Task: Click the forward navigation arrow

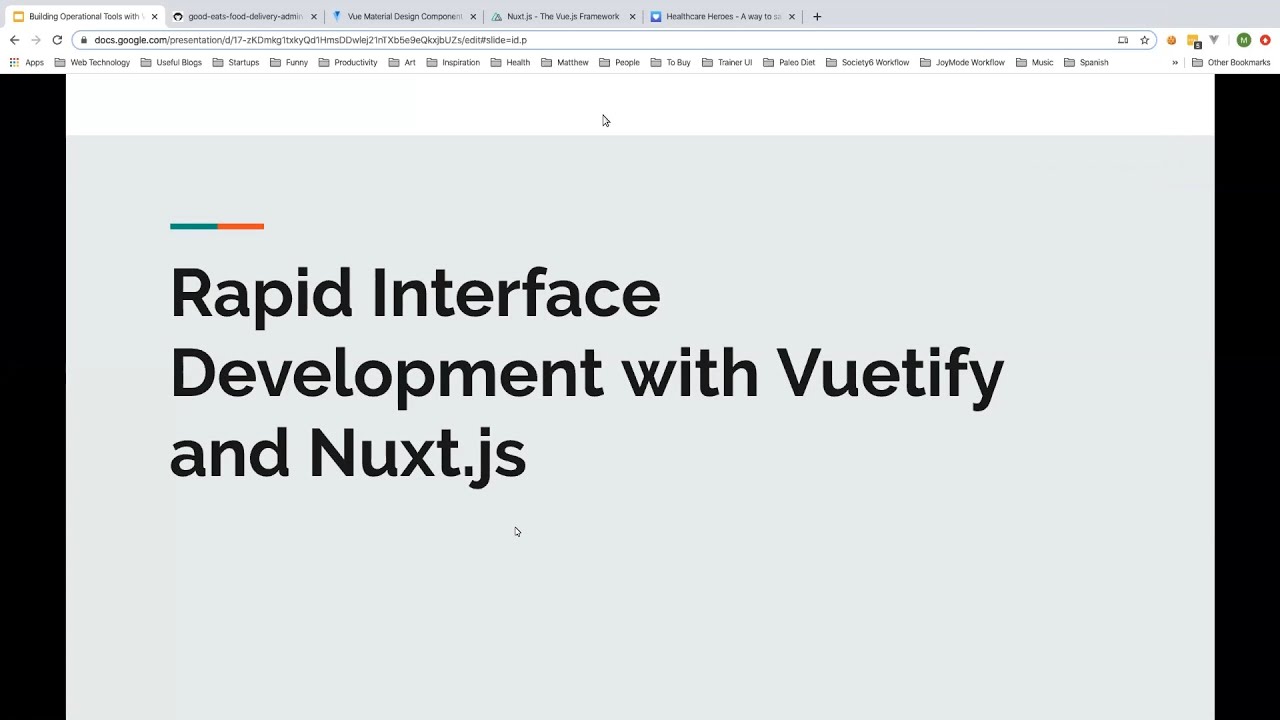Action: (x=36, y=40)
